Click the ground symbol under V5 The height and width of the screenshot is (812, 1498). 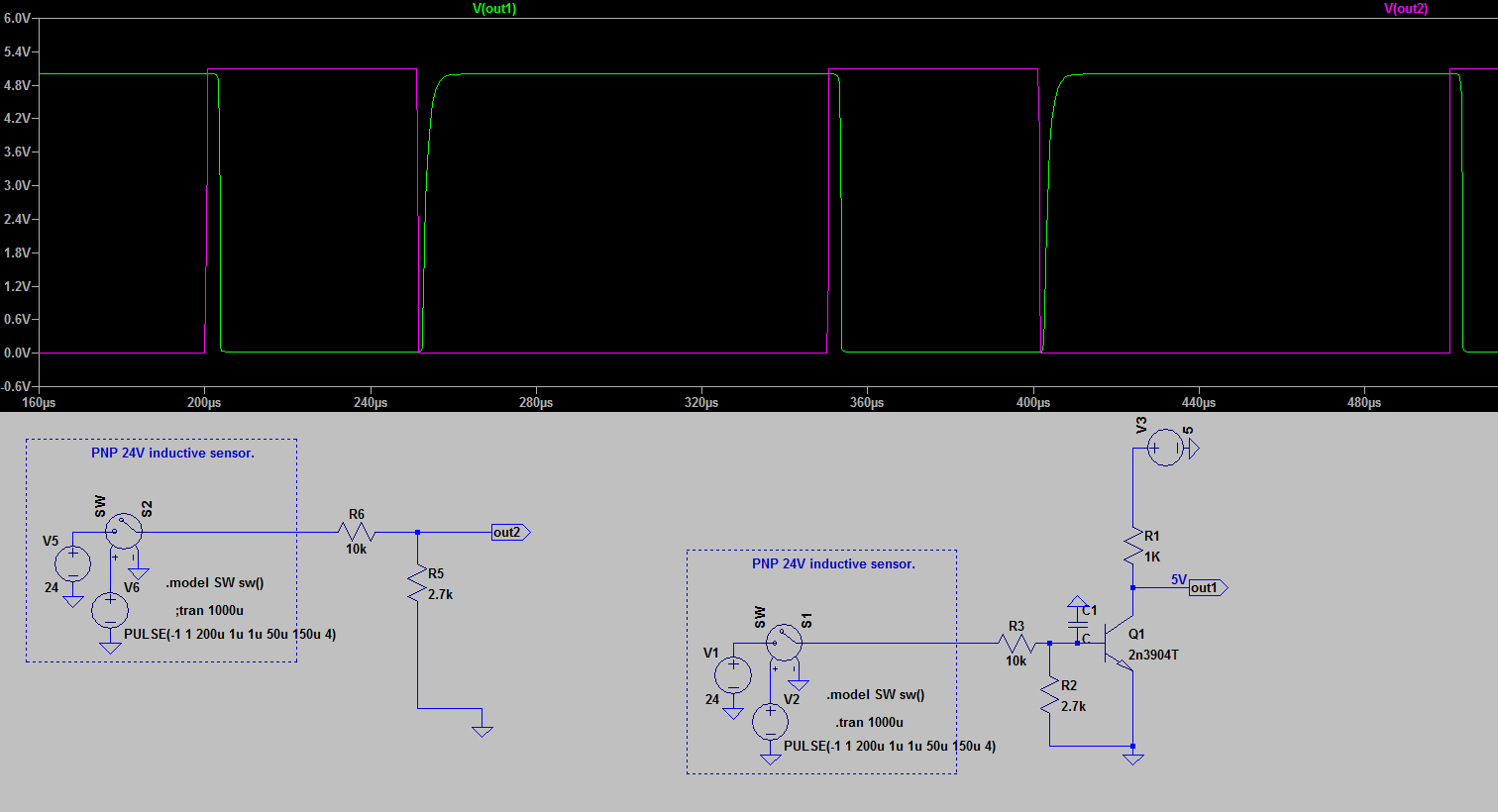point(72,601)
